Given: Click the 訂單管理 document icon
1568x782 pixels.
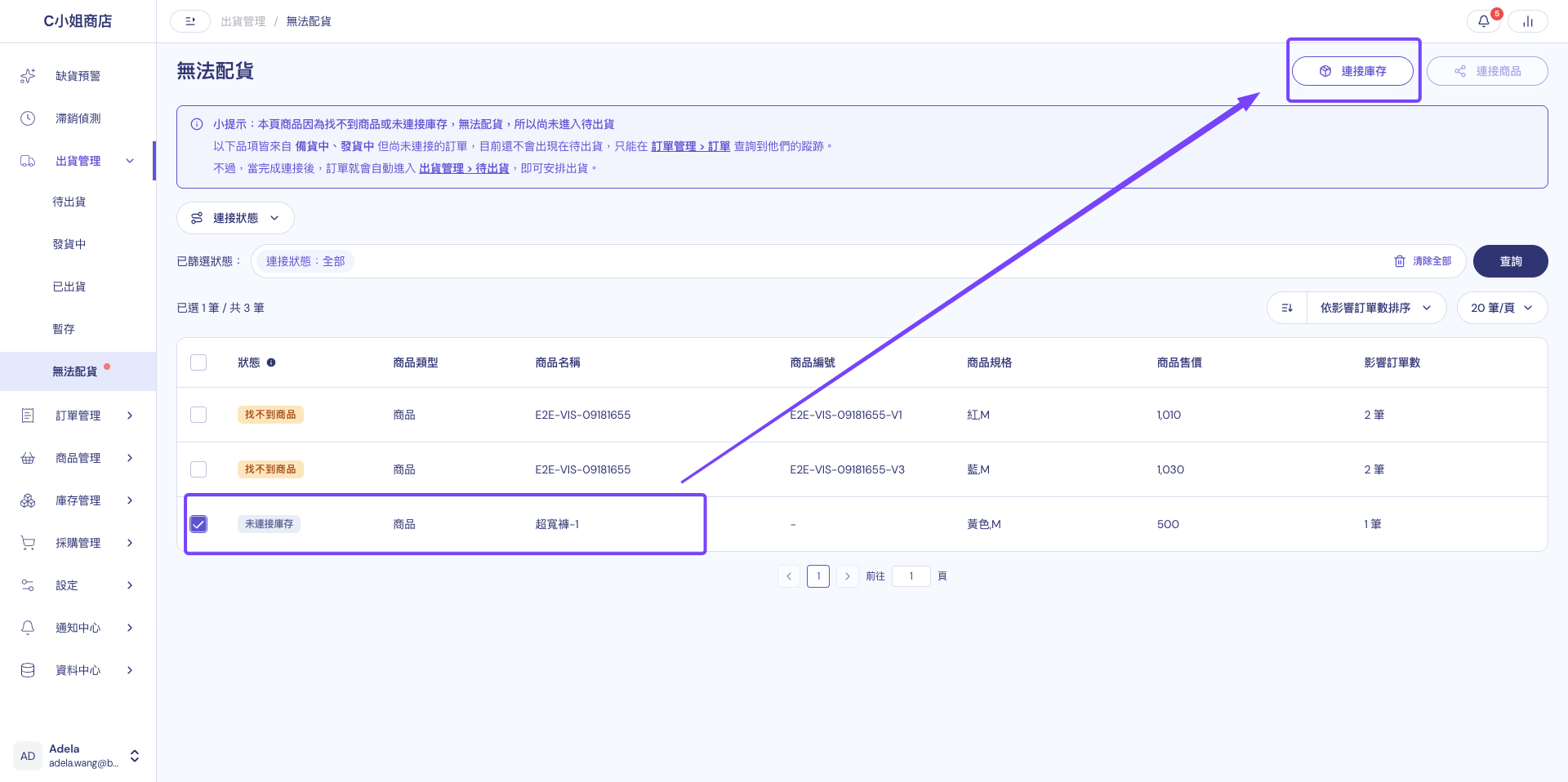Looking at the screenshot, I should (x=28, y=415).
